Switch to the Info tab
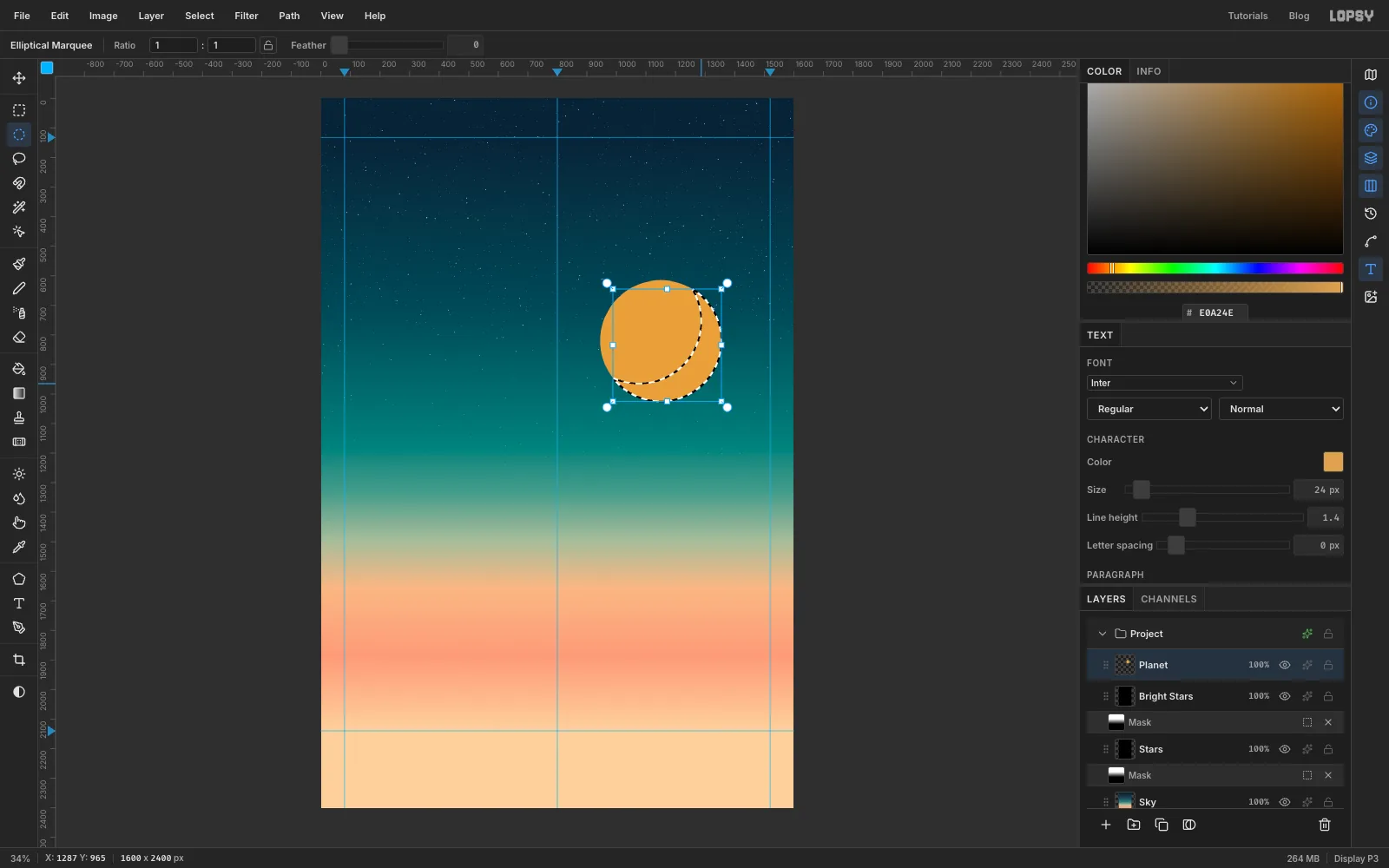1389x868 pixels. pyautogui.click(x=1149, y=71)
